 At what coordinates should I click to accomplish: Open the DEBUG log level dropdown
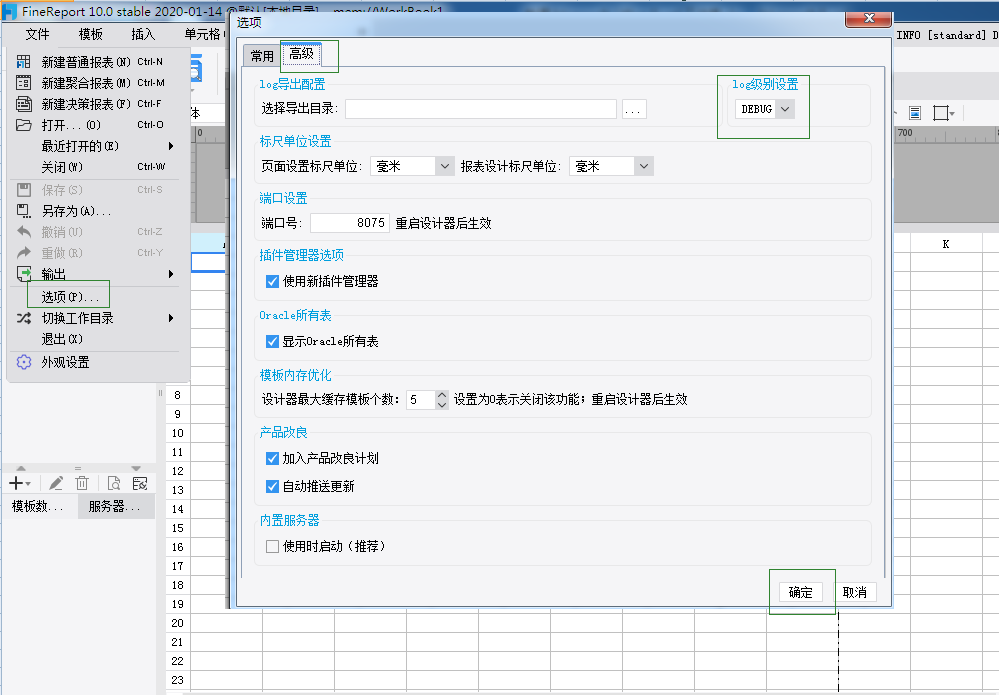(x=765, y=109)
